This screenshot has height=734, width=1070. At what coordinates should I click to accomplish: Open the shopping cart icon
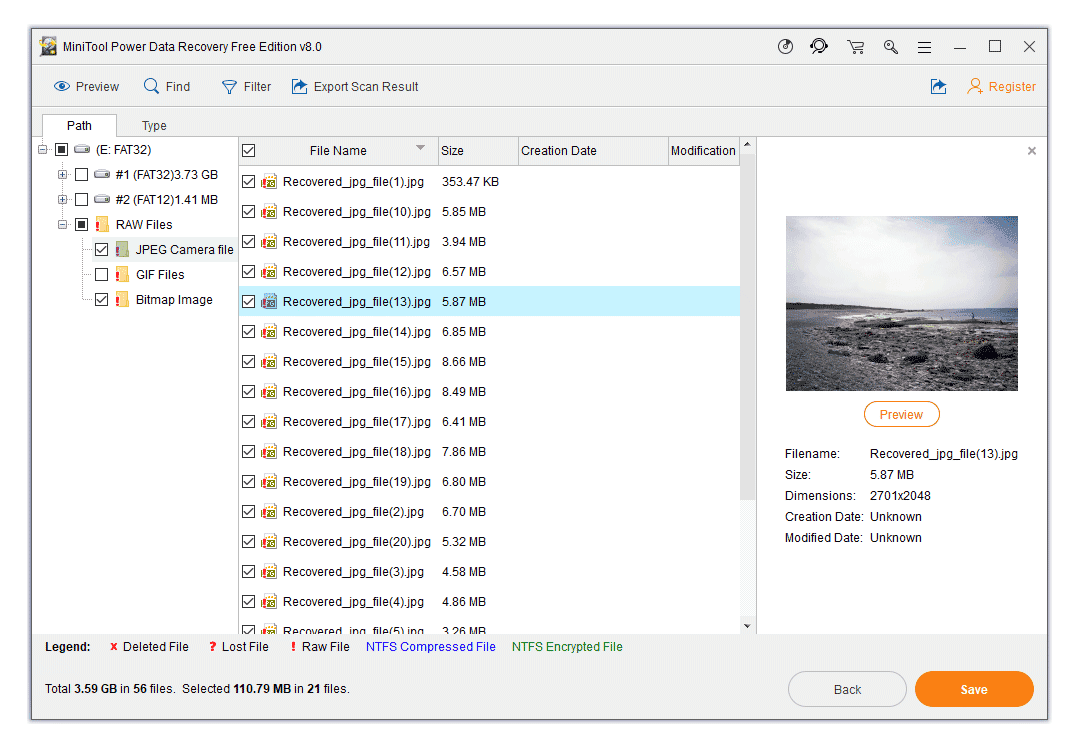coord(856,47)
